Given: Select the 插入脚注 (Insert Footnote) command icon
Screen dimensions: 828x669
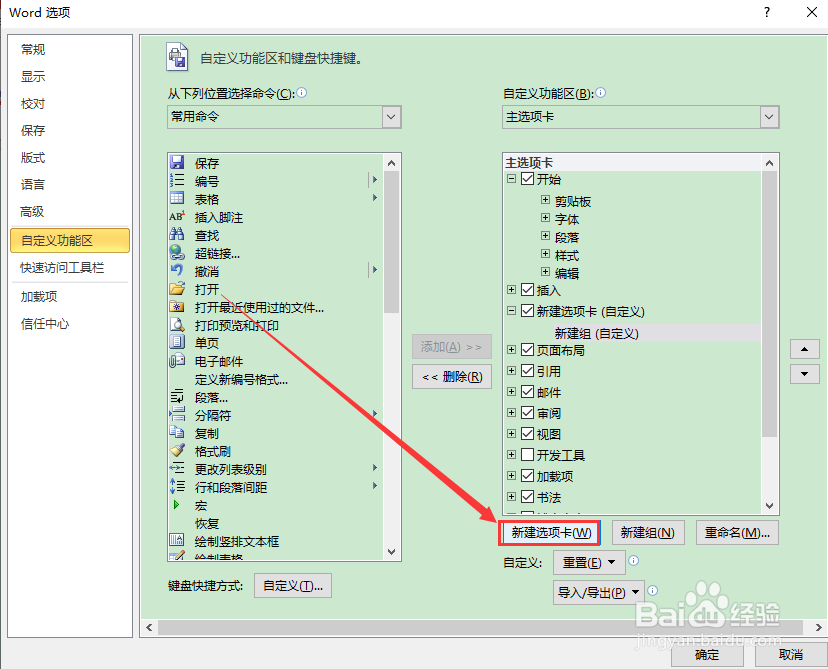Looking at the screenshot, I should coord(178,217).
